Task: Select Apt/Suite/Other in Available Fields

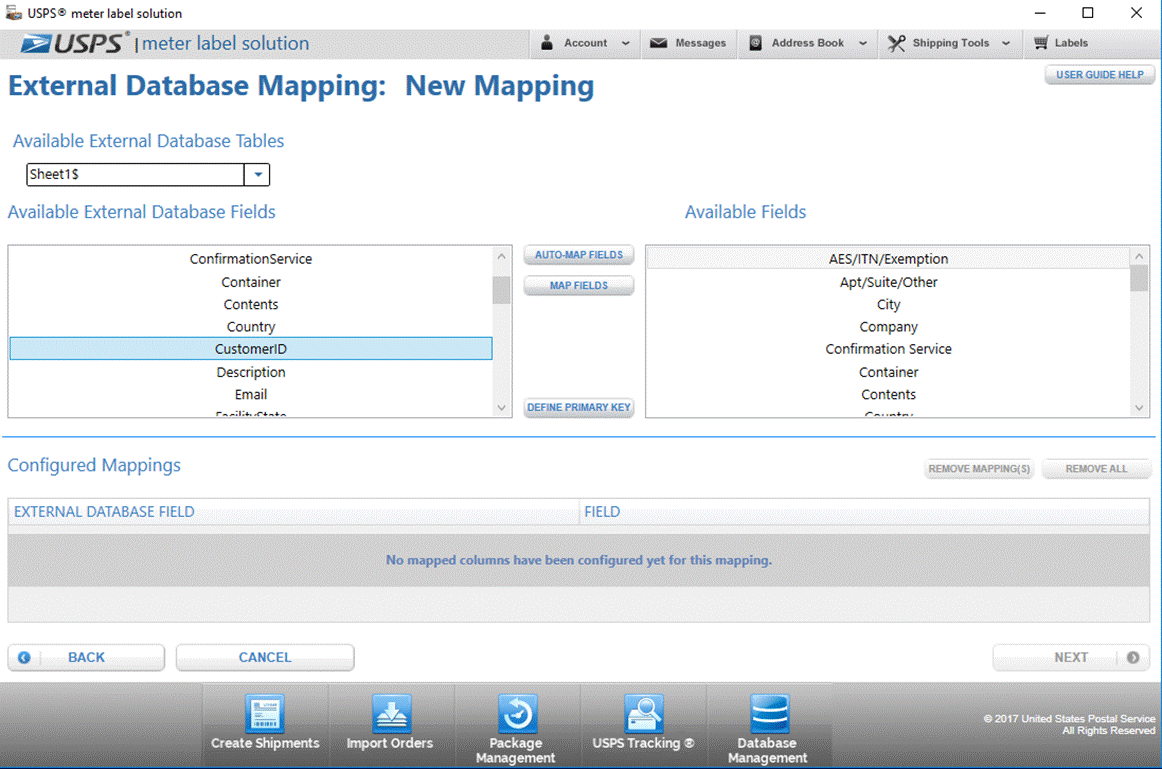Action: [888, 282]
